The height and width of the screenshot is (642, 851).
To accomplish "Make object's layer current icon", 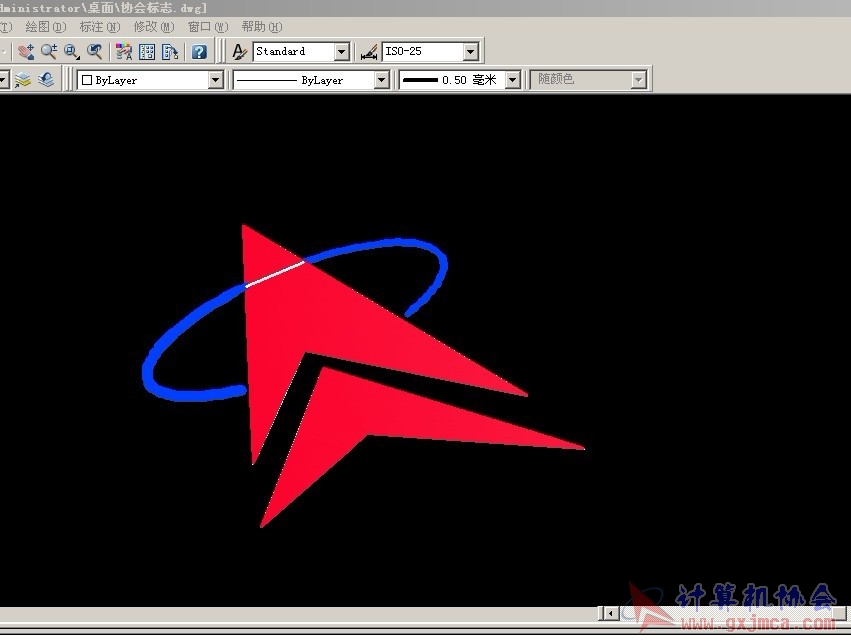I will (x=23, y=80).
